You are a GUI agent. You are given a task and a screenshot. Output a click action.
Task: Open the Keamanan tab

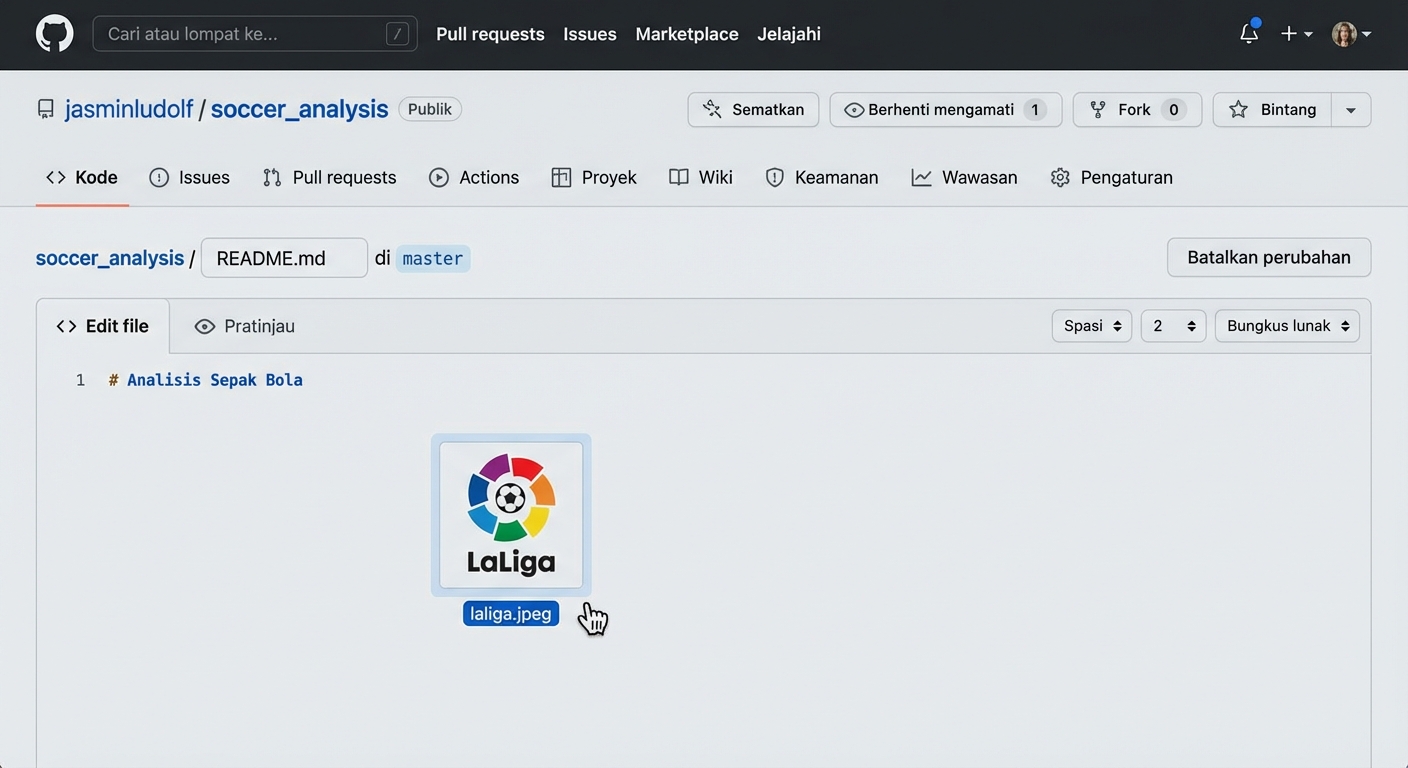tap(822, 178)
